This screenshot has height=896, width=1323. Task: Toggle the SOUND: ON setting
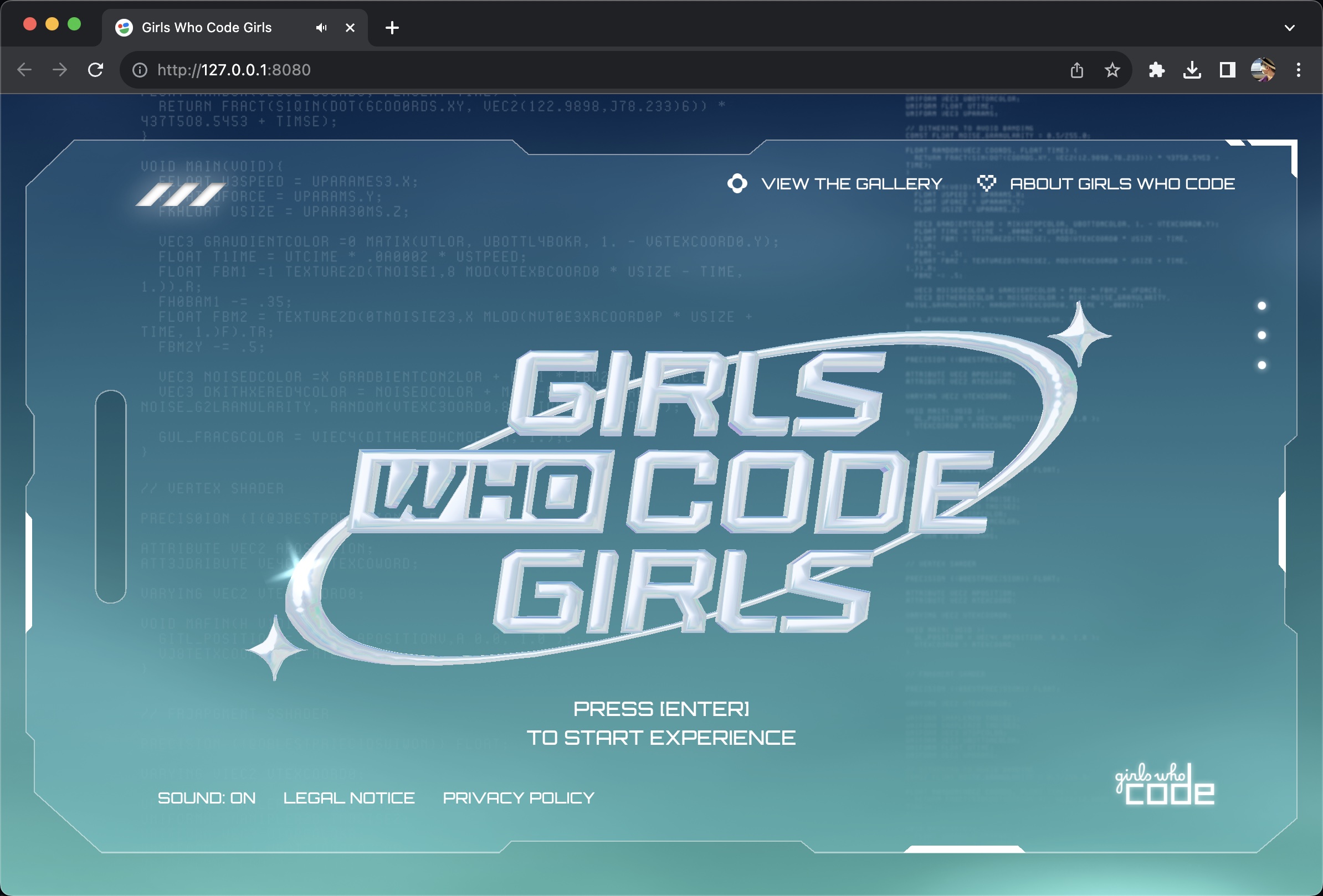pyautogui.click(x=207, y=797)
